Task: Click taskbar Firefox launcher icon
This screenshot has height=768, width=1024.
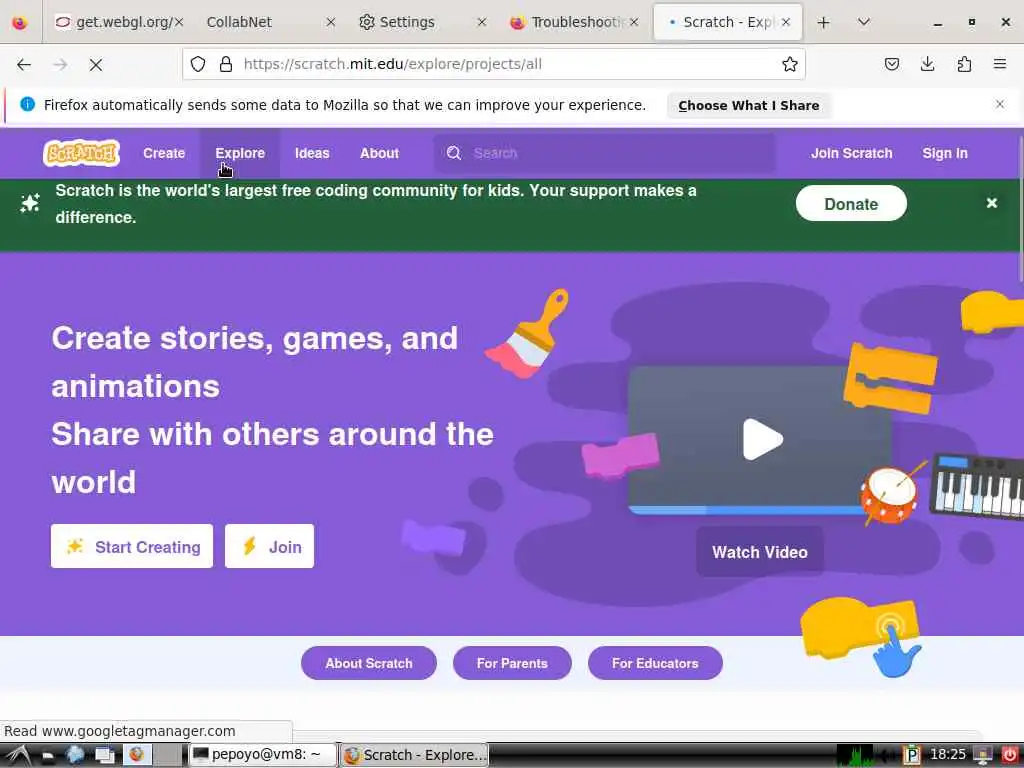Action: pos(136,755)
